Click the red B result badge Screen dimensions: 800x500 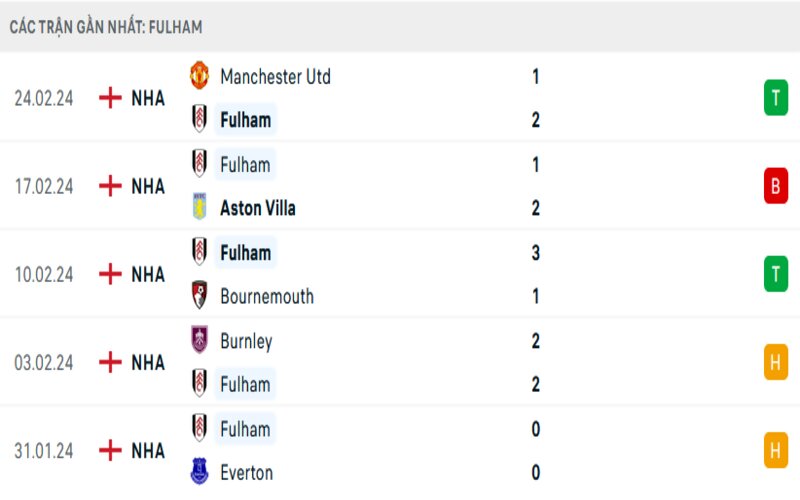pyautogui.click(x=776, y=186)
